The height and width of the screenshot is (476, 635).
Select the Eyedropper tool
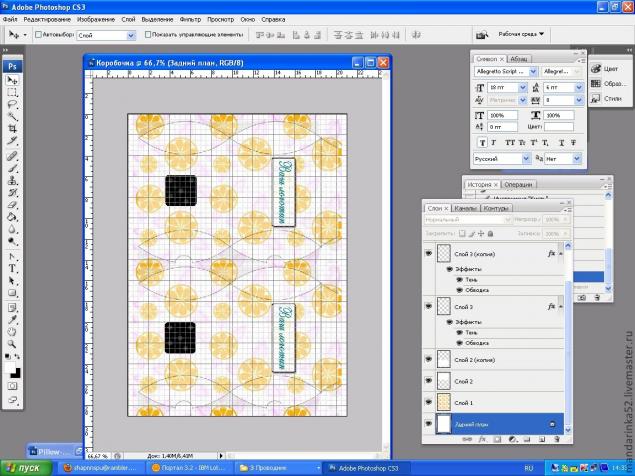(13, 320)
